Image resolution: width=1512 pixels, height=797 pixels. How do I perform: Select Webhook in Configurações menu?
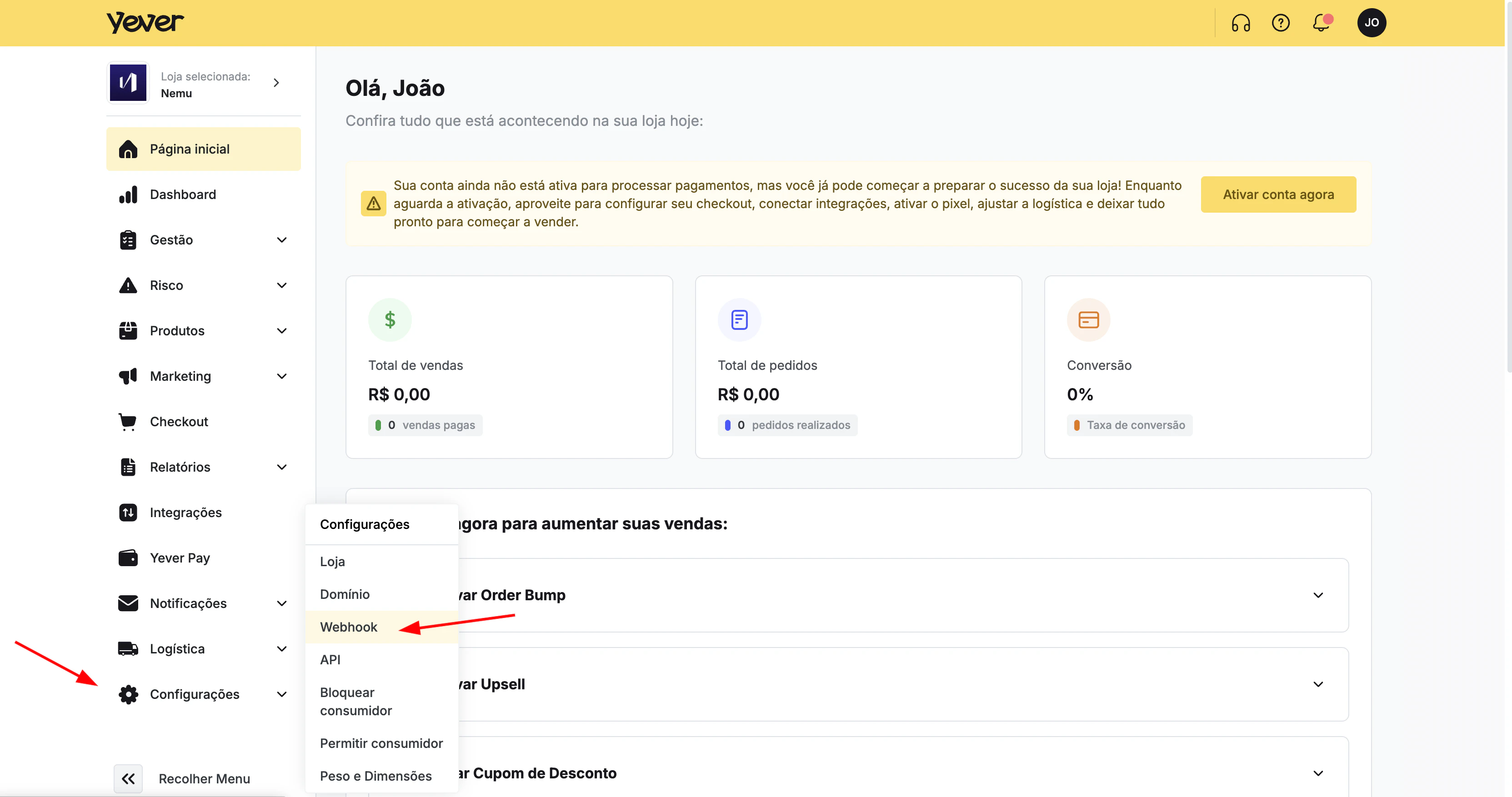[349, 627]
